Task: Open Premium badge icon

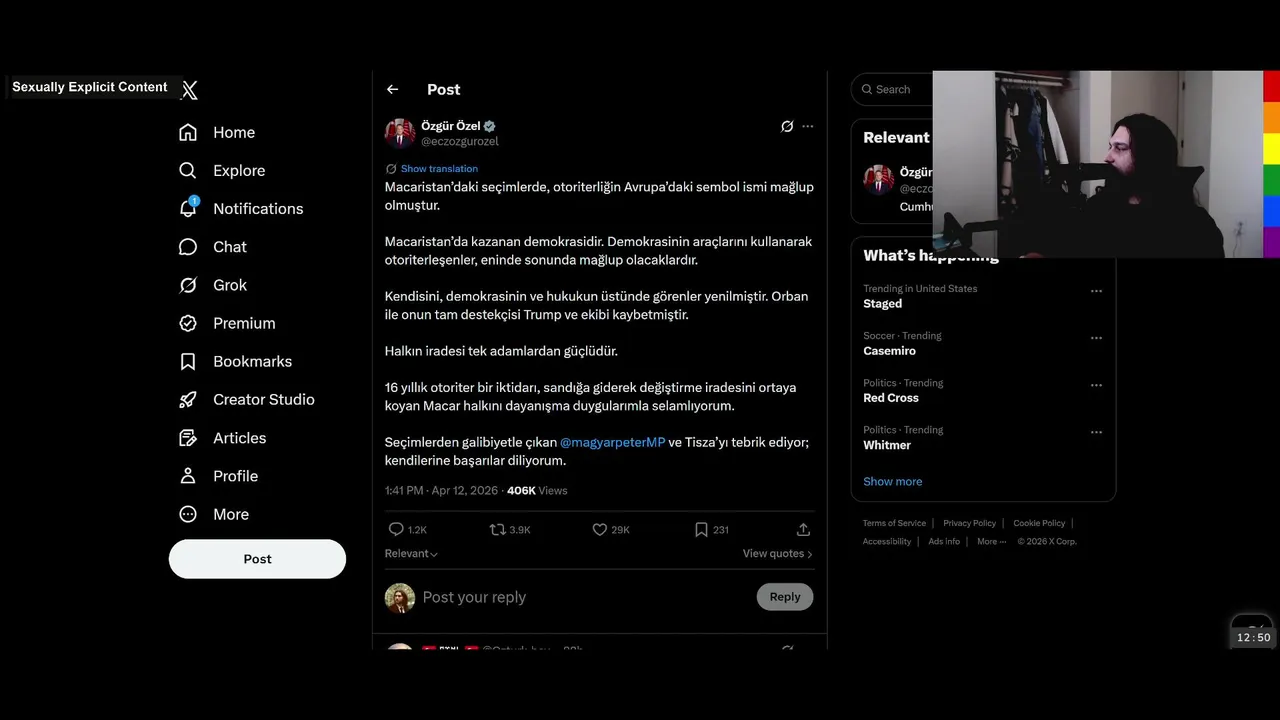Action: coord(188,323)
